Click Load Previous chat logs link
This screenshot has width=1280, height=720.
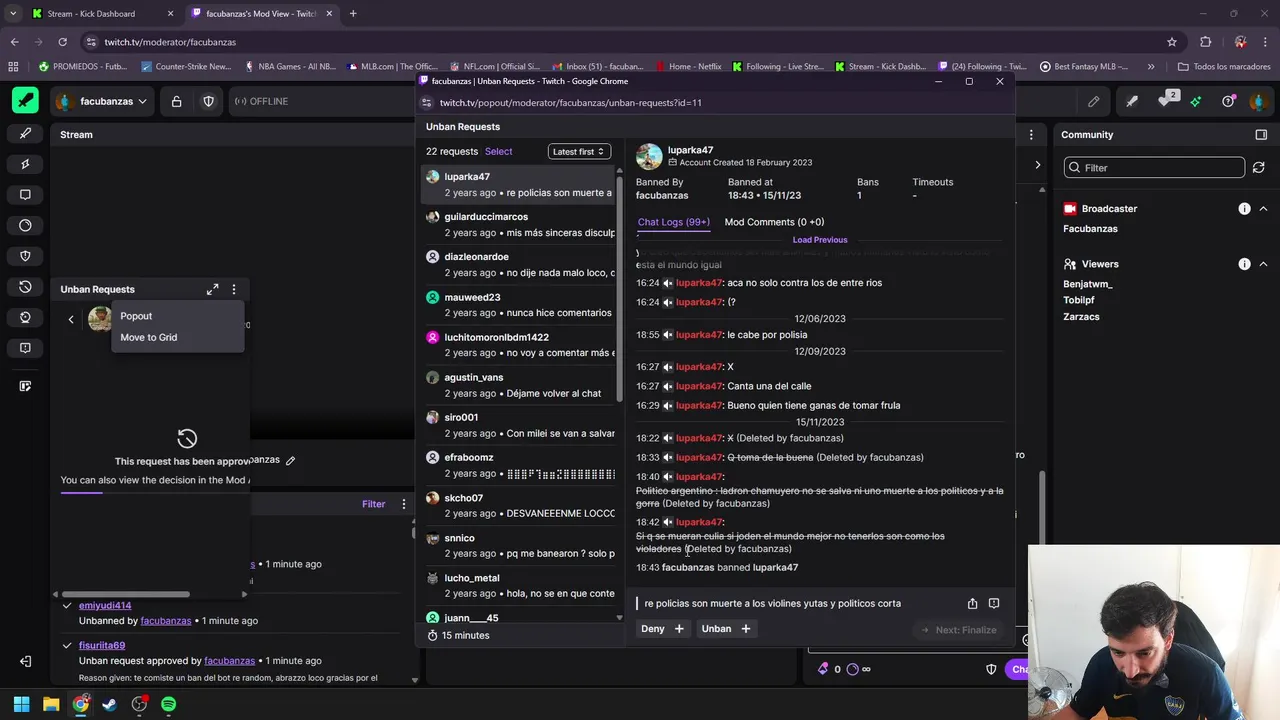point(820,240)
